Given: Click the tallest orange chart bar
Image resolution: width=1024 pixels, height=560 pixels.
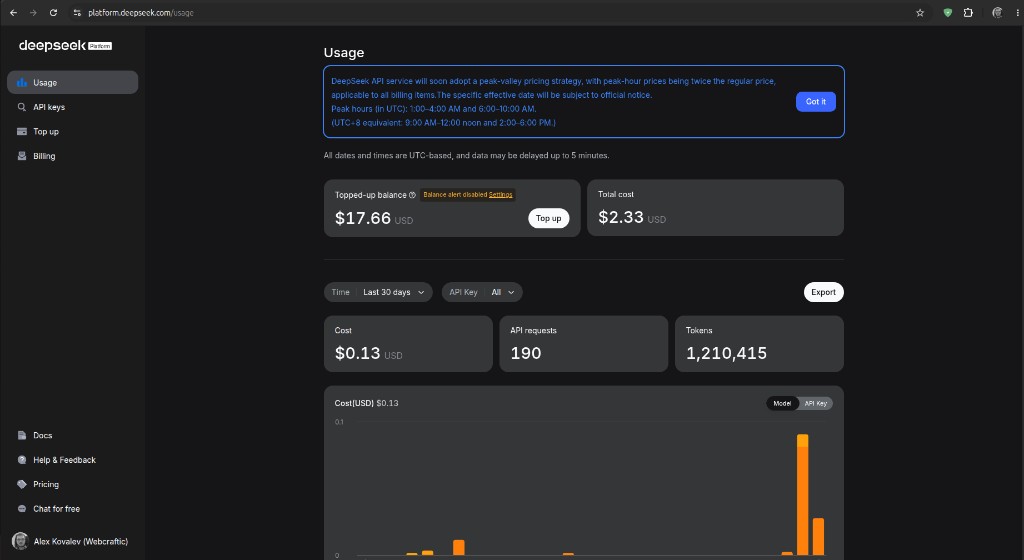Looking at the screenshot, I should (803, 495).
